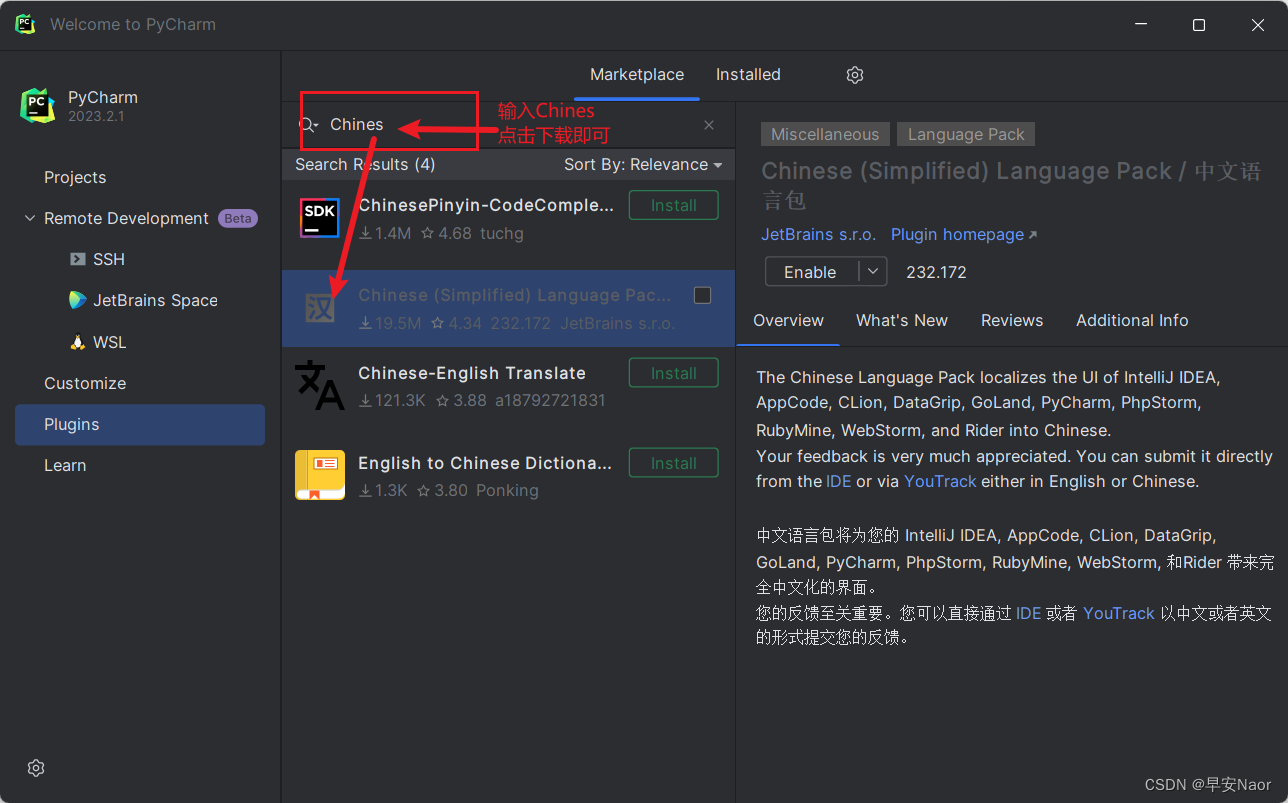Viewport: 1288px width, 803px height.
Task: Click the ChinesePinyin SDK plugin icon
Action: tap(320, 218)
